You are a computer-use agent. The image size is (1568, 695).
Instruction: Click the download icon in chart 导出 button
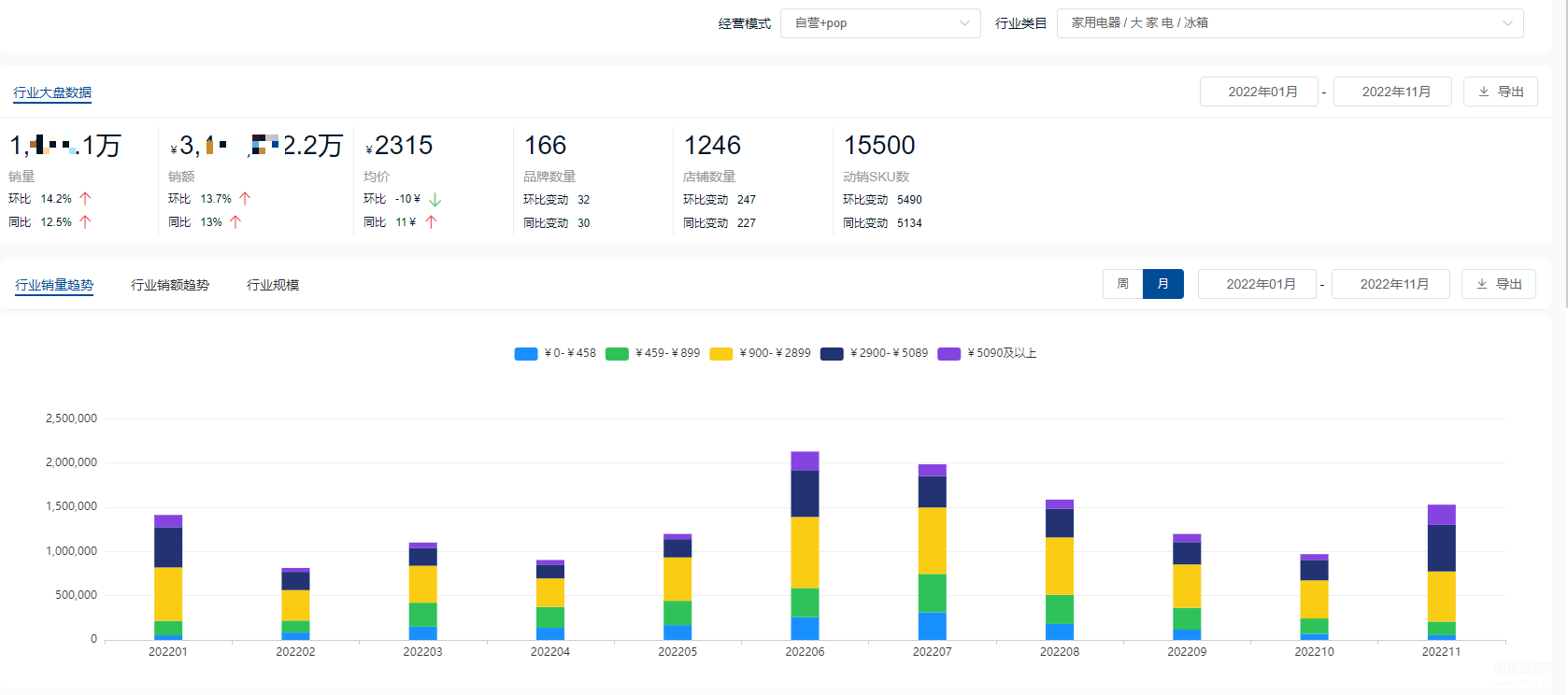click(x=1482, y=284)
